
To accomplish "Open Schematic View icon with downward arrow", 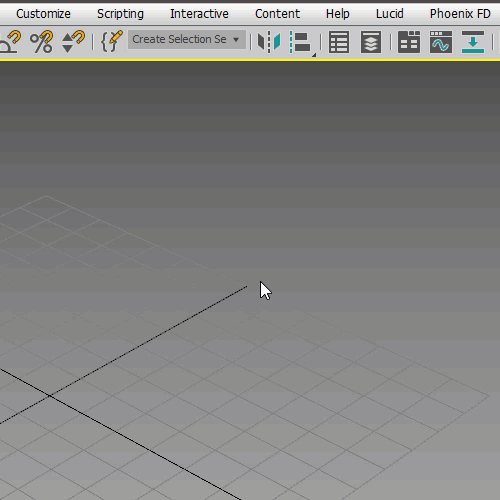I will point(473,42).
